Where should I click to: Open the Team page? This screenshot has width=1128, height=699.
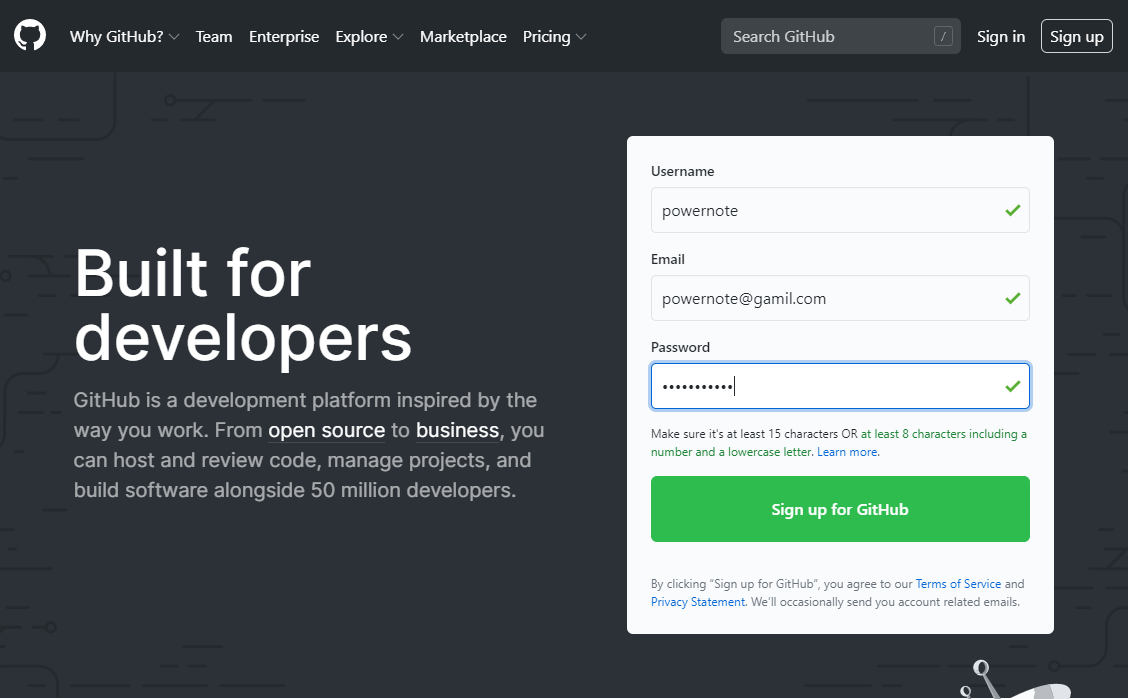(214, 37)
